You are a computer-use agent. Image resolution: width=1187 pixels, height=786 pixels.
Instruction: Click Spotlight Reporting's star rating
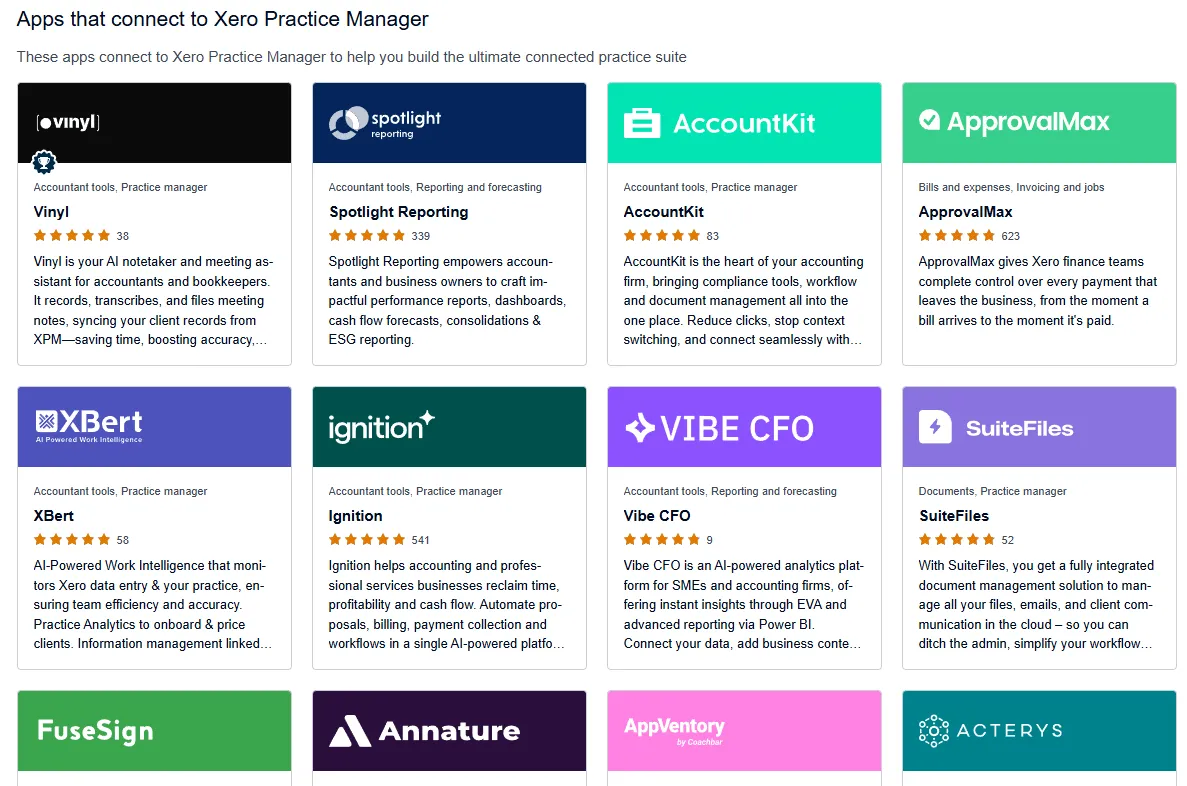(367, 235)
